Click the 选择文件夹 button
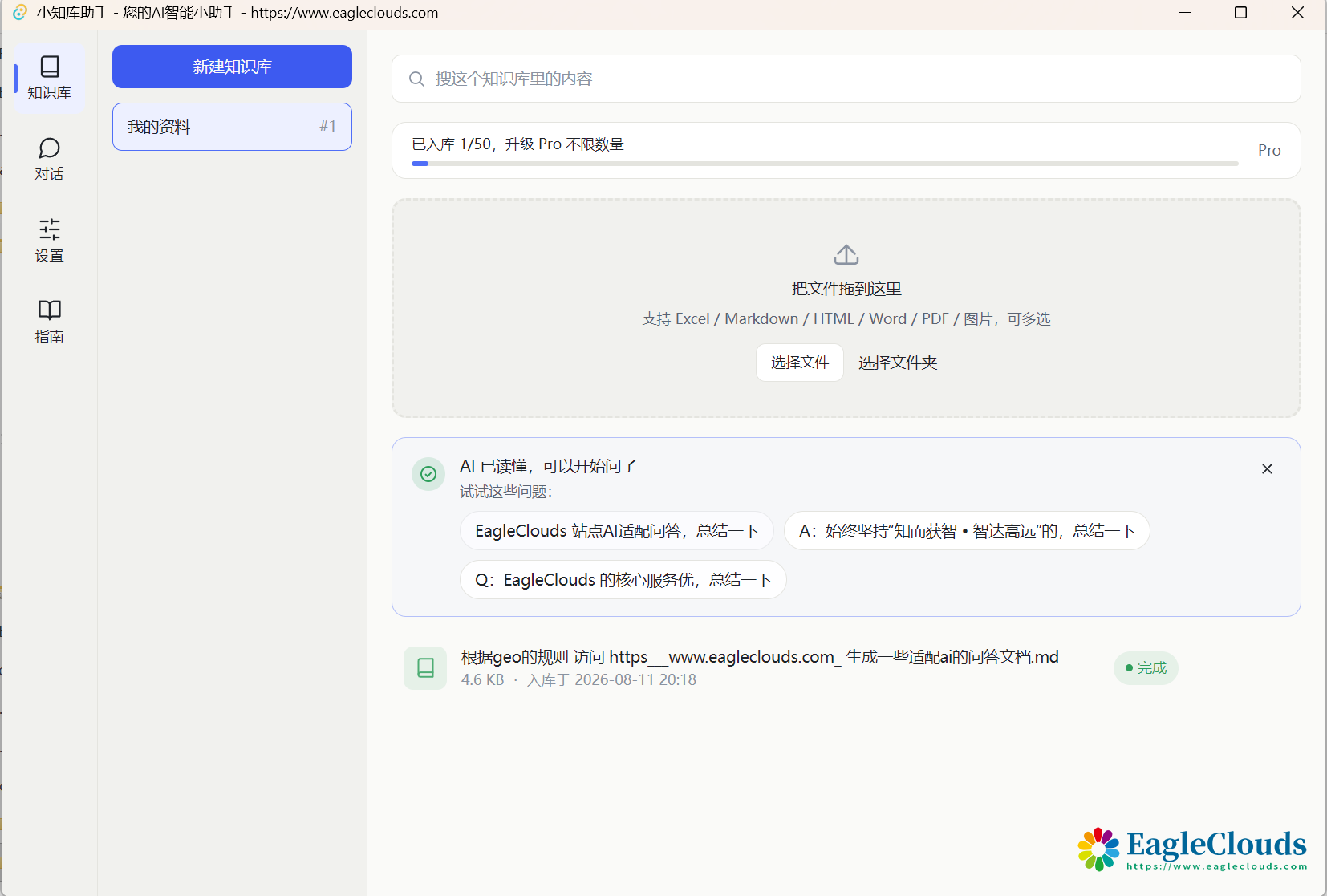The width and height of the screenshot is (1327, 896). point(898,363)
